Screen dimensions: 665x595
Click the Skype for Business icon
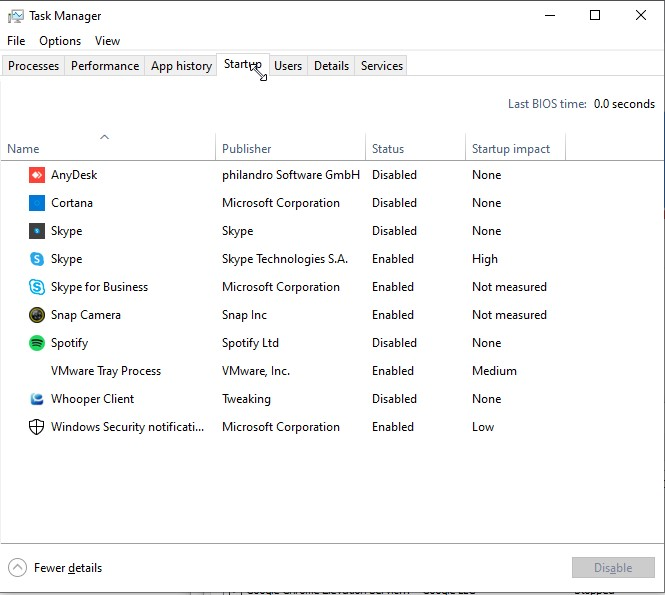(x=37, y=287)
